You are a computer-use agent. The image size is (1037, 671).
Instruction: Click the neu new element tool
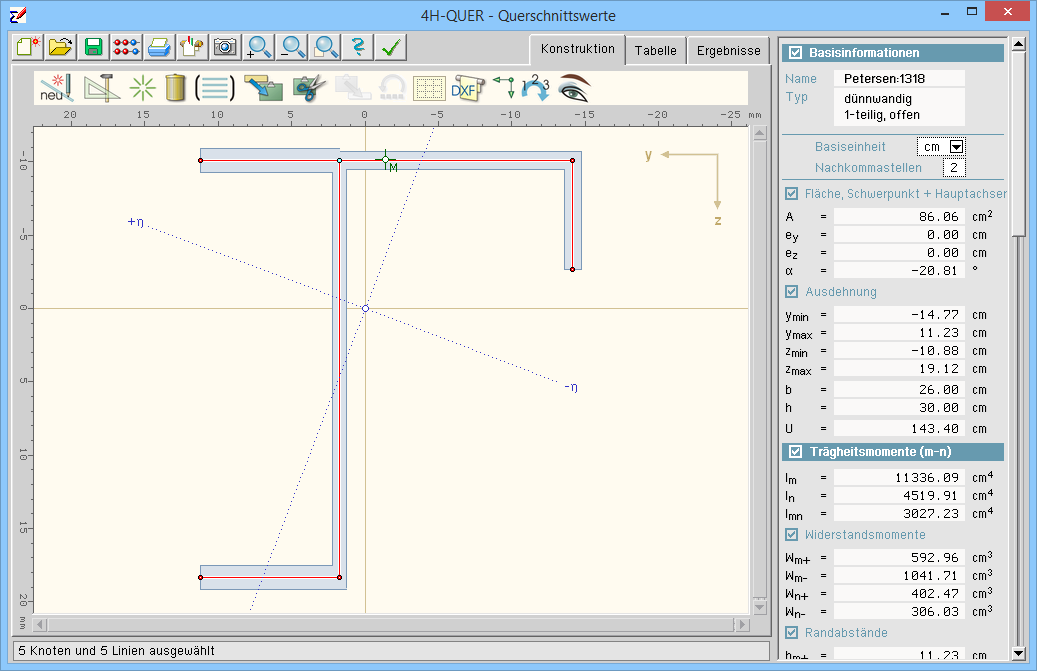56,88
